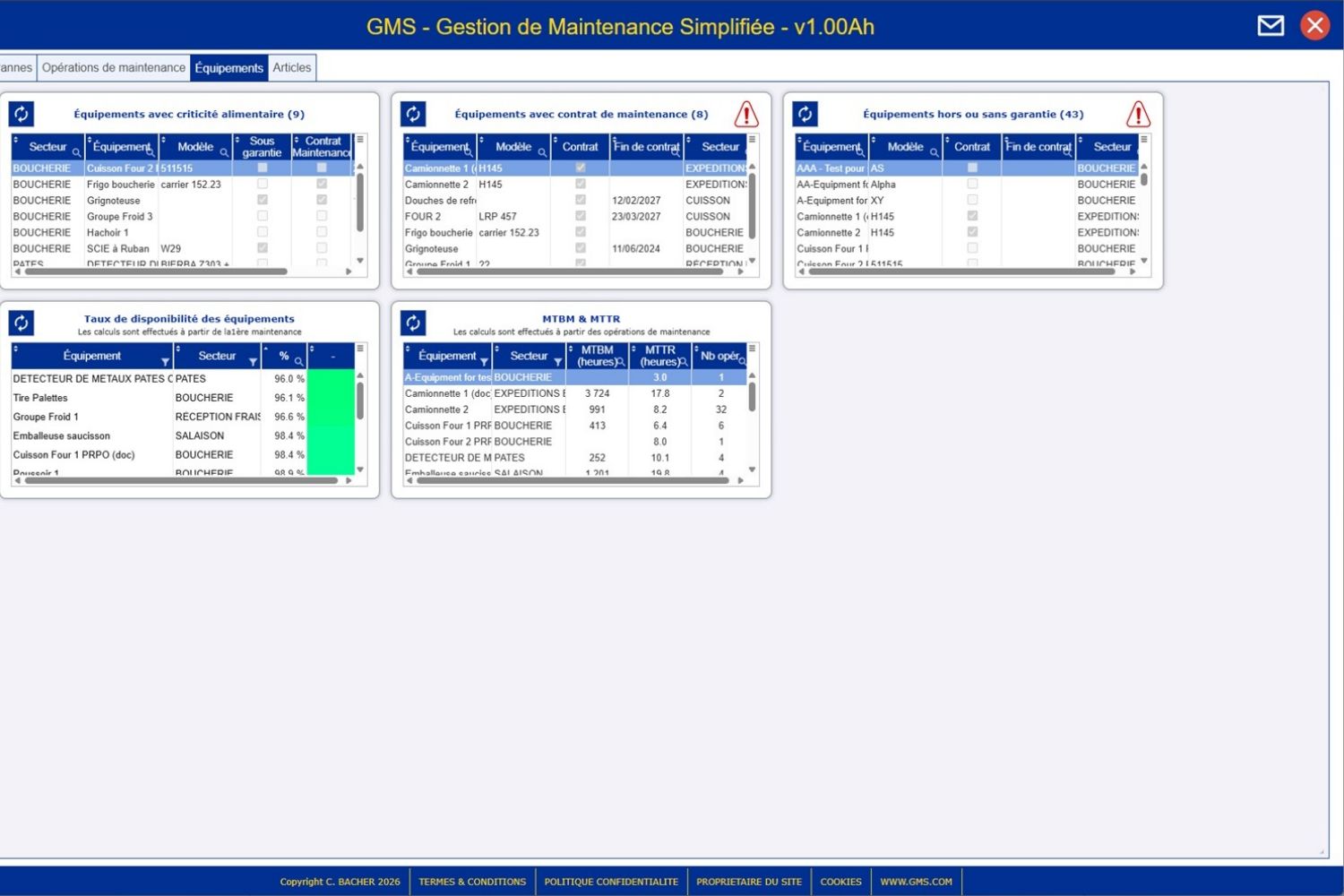The image size is (1344, 896).
Task: Click the green availability bar for Tire Palettes
Action: coord(331,398)
